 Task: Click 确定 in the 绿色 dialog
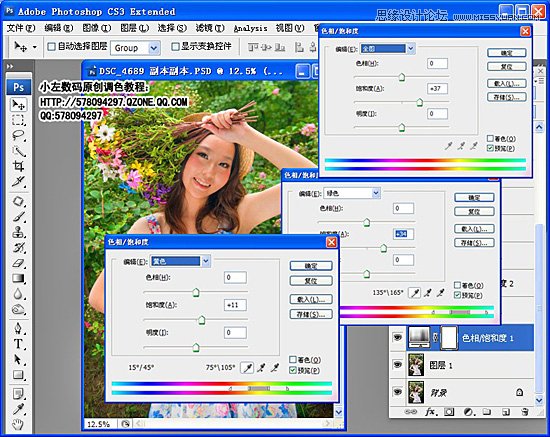pos(474,197)
